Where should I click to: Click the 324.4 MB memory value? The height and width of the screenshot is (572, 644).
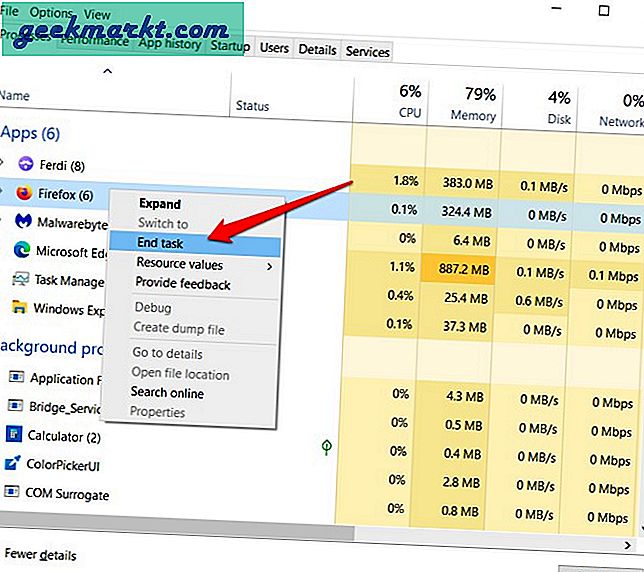click(467, 212)
